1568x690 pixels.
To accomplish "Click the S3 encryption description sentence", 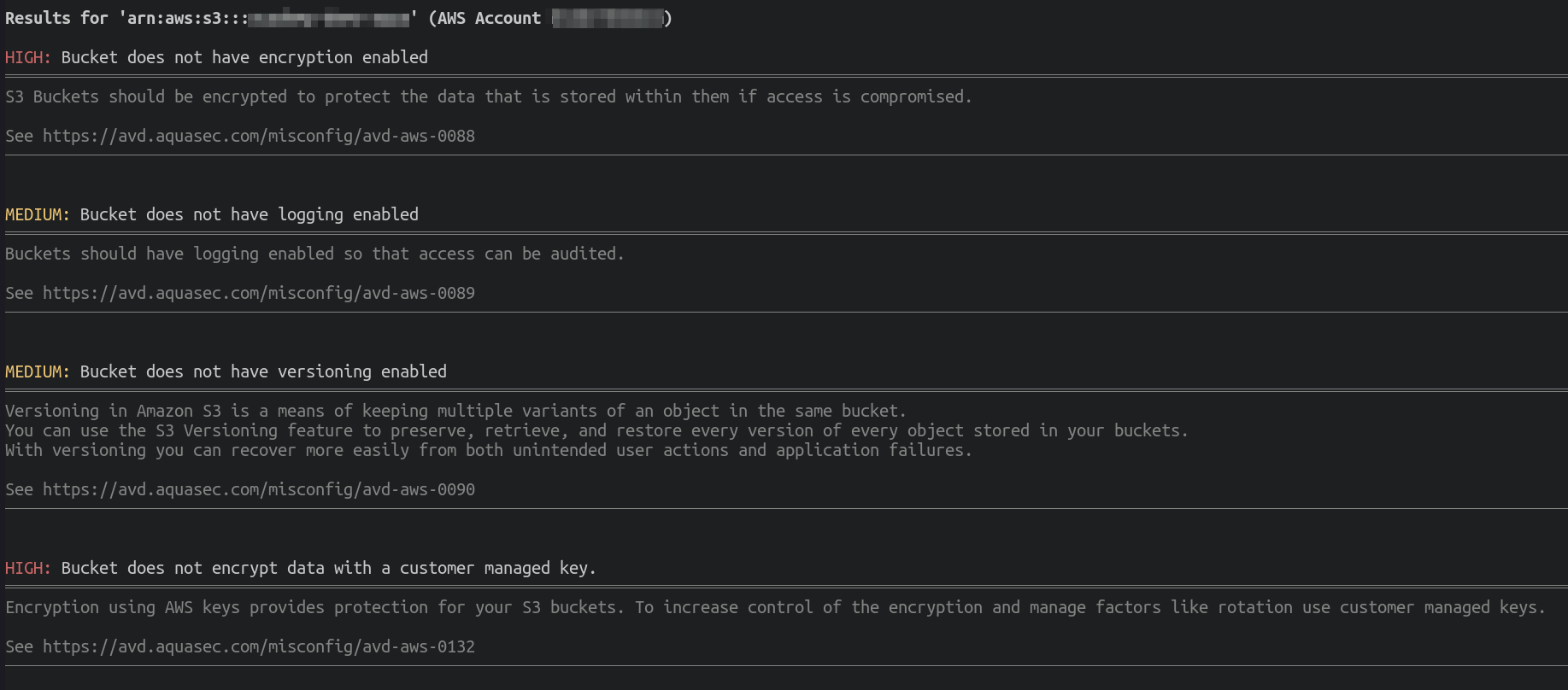I will (x=489, y=96).
